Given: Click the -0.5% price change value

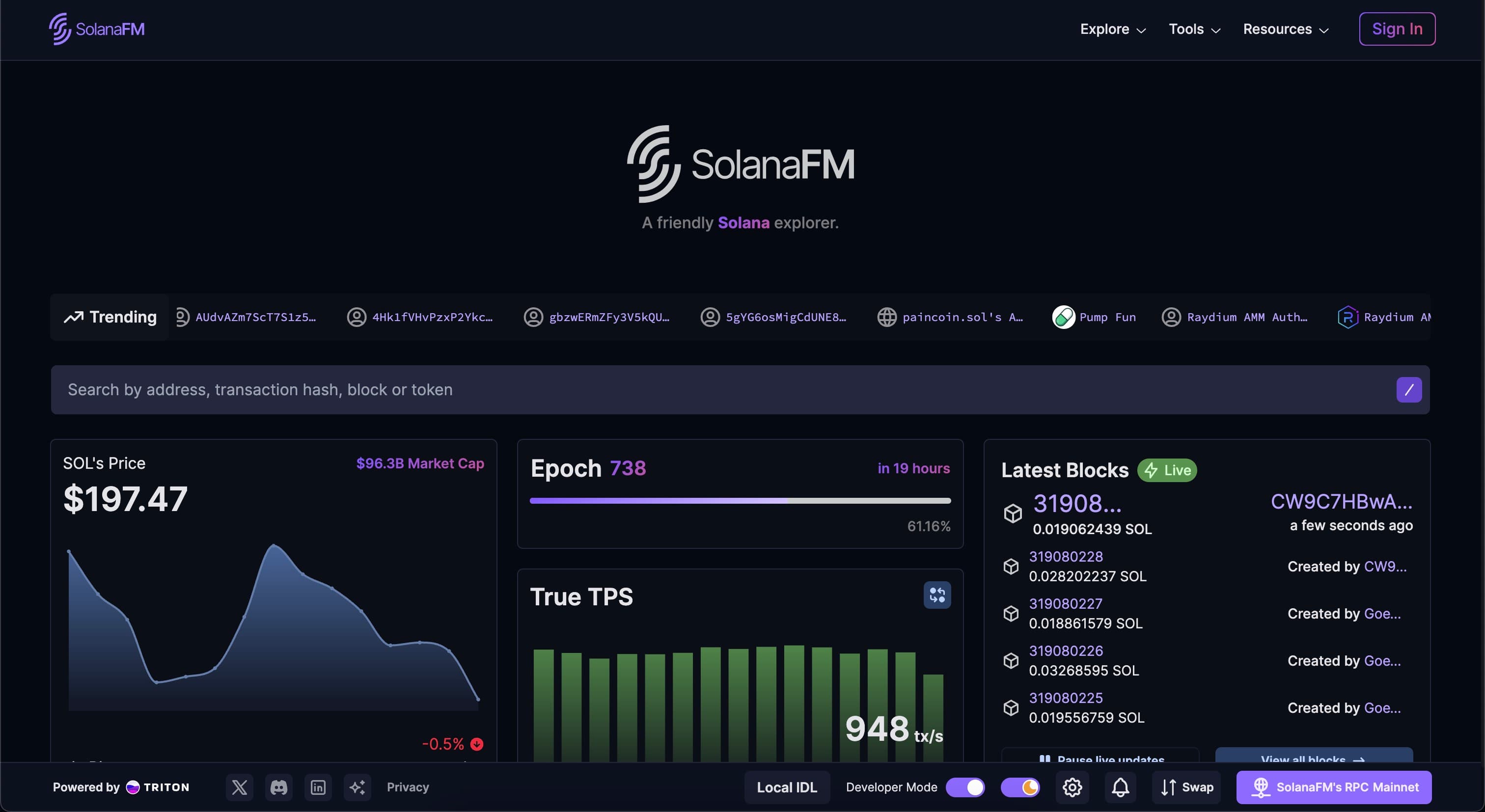Looking at the screenshot, I should click(x=443, y=744).
